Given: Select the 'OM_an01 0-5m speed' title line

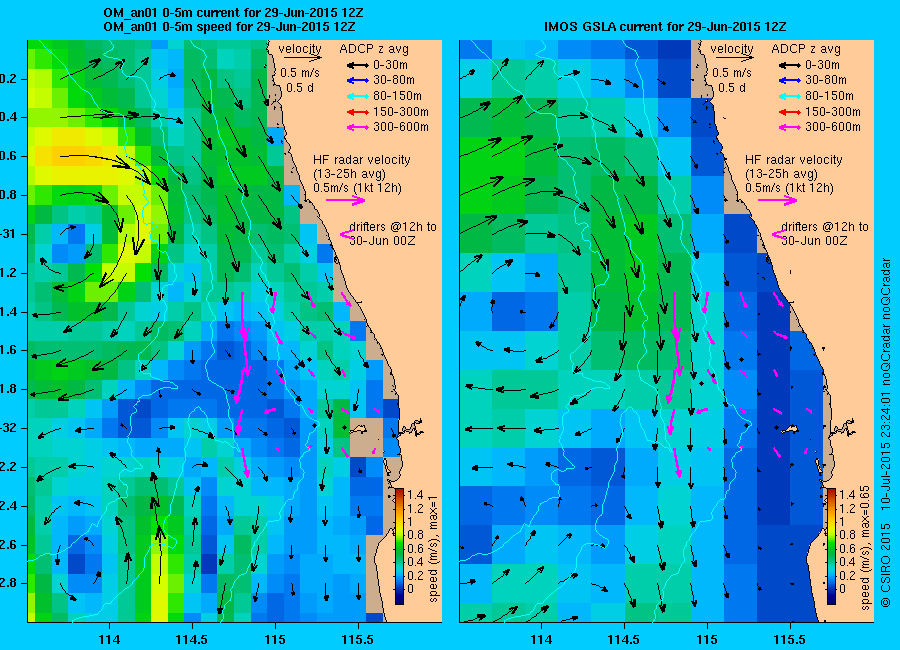Looking at the screenshot, I should tap(229, 27).
